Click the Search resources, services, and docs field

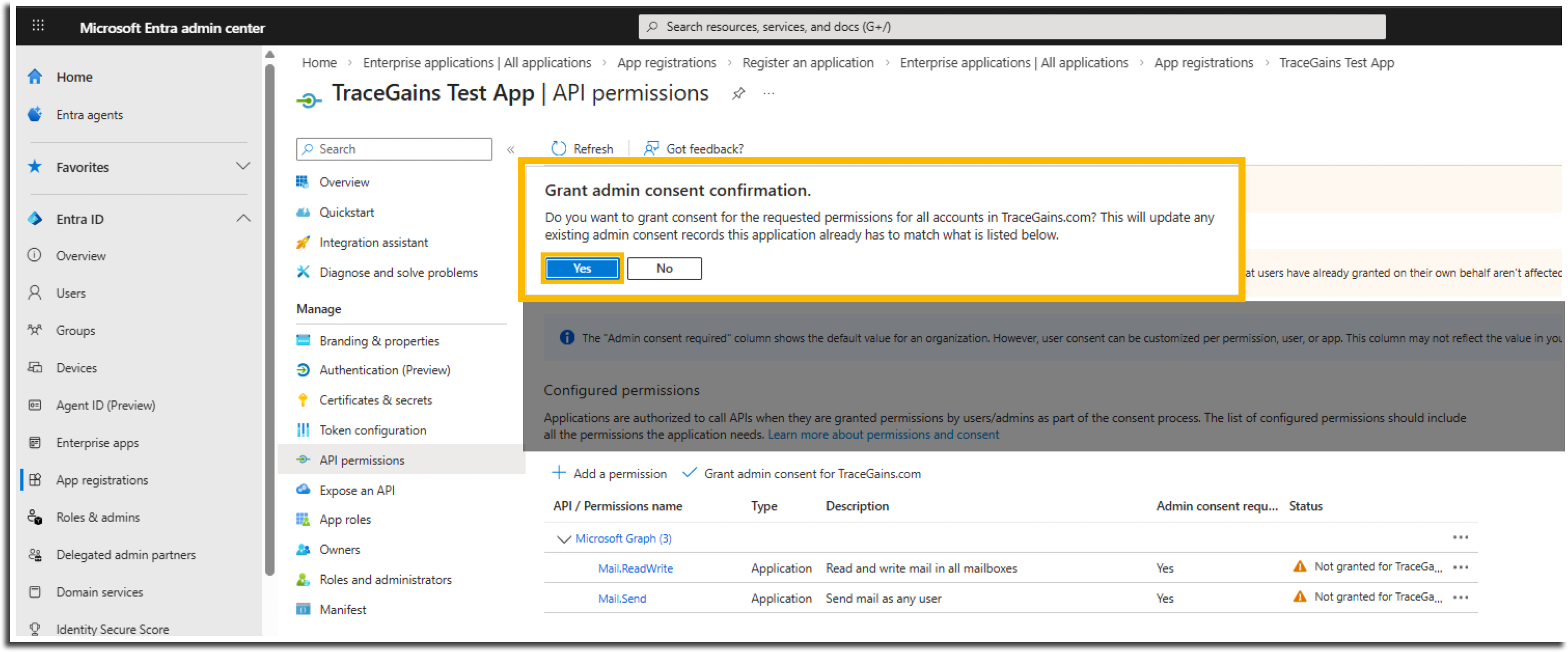[1012, 27]
